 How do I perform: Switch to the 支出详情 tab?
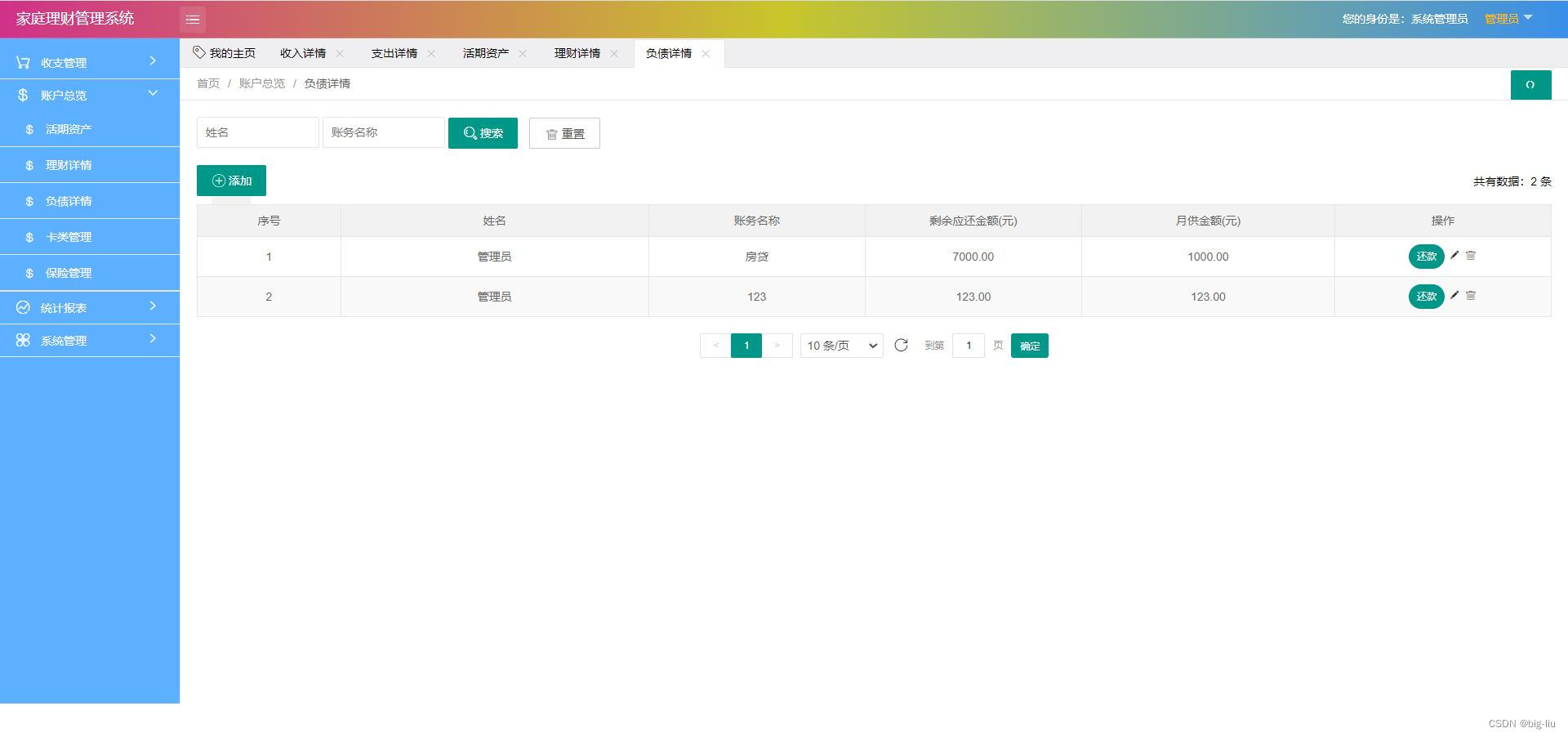click(394, 53)
